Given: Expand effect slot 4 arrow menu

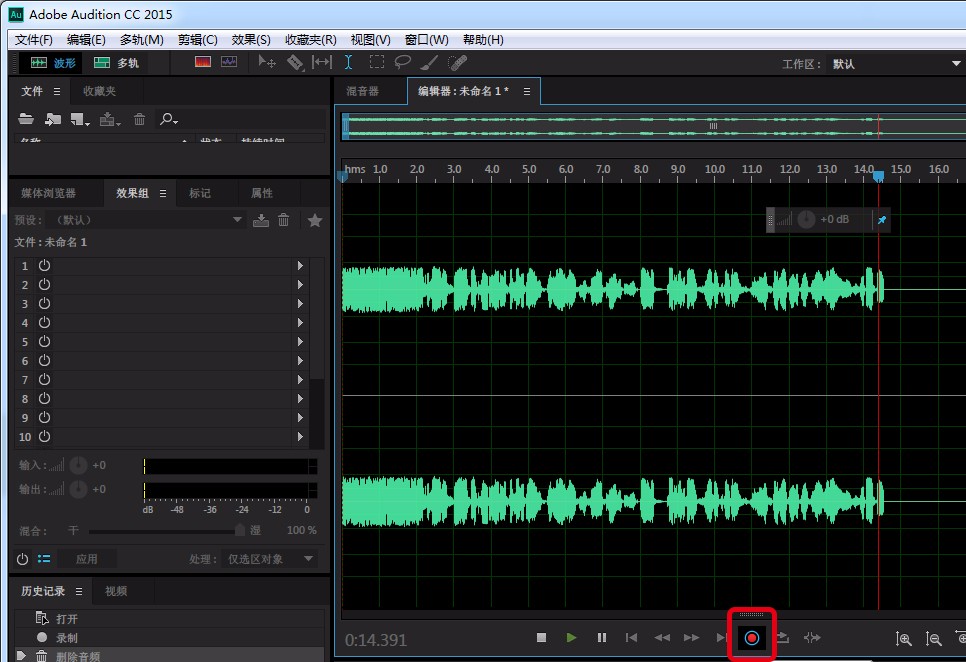Looking at the screenshot, I should tap(301, 323).
